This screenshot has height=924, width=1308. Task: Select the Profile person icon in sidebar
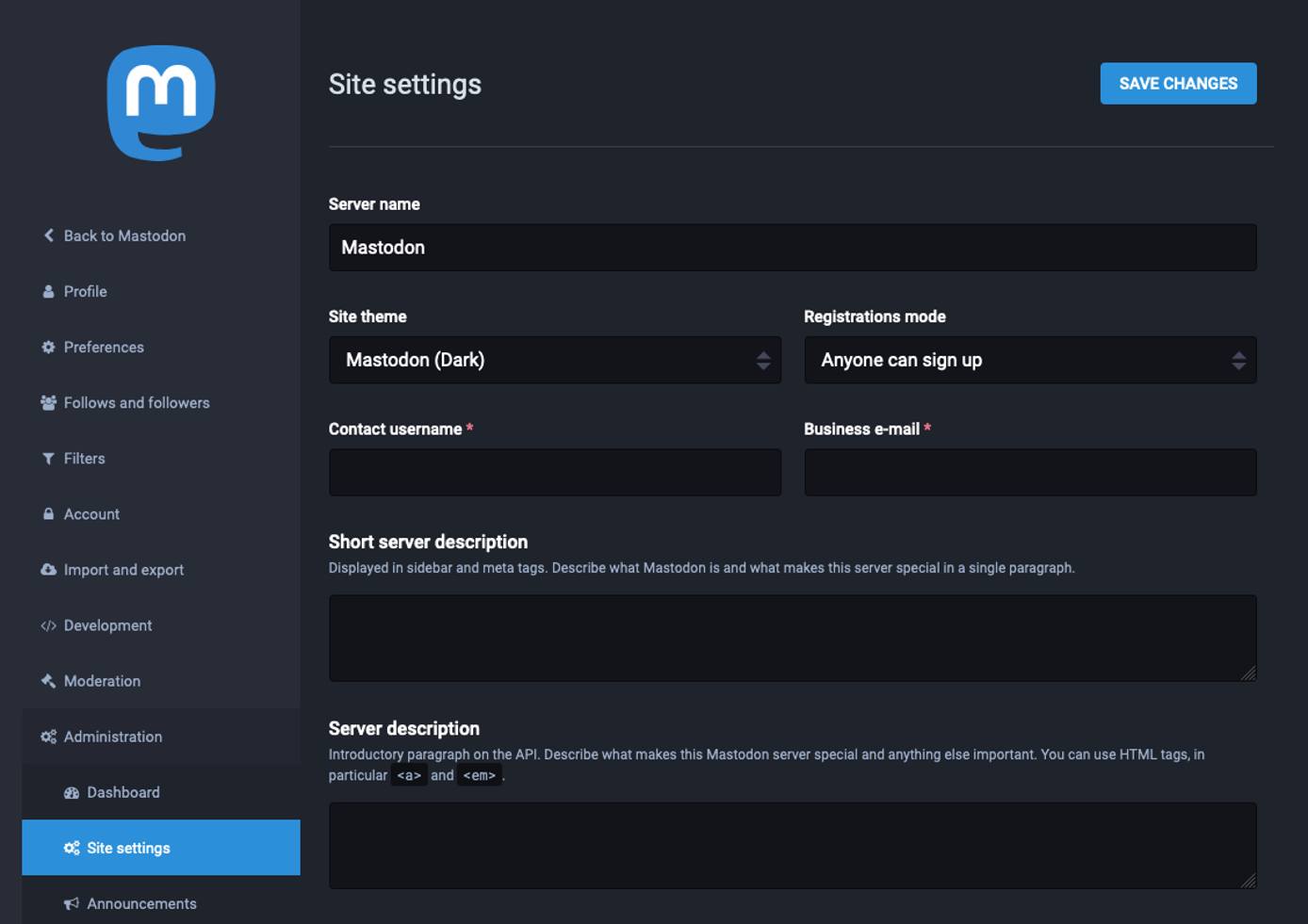click(x=48, y=291)
